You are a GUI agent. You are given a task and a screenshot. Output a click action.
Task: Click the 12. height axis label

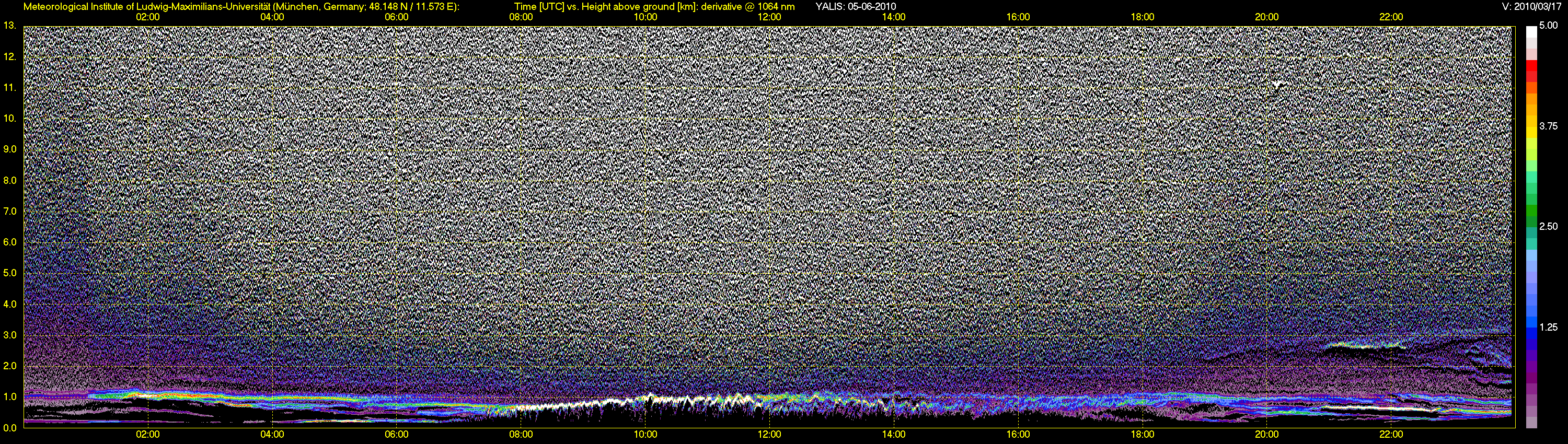coord(9,56)
